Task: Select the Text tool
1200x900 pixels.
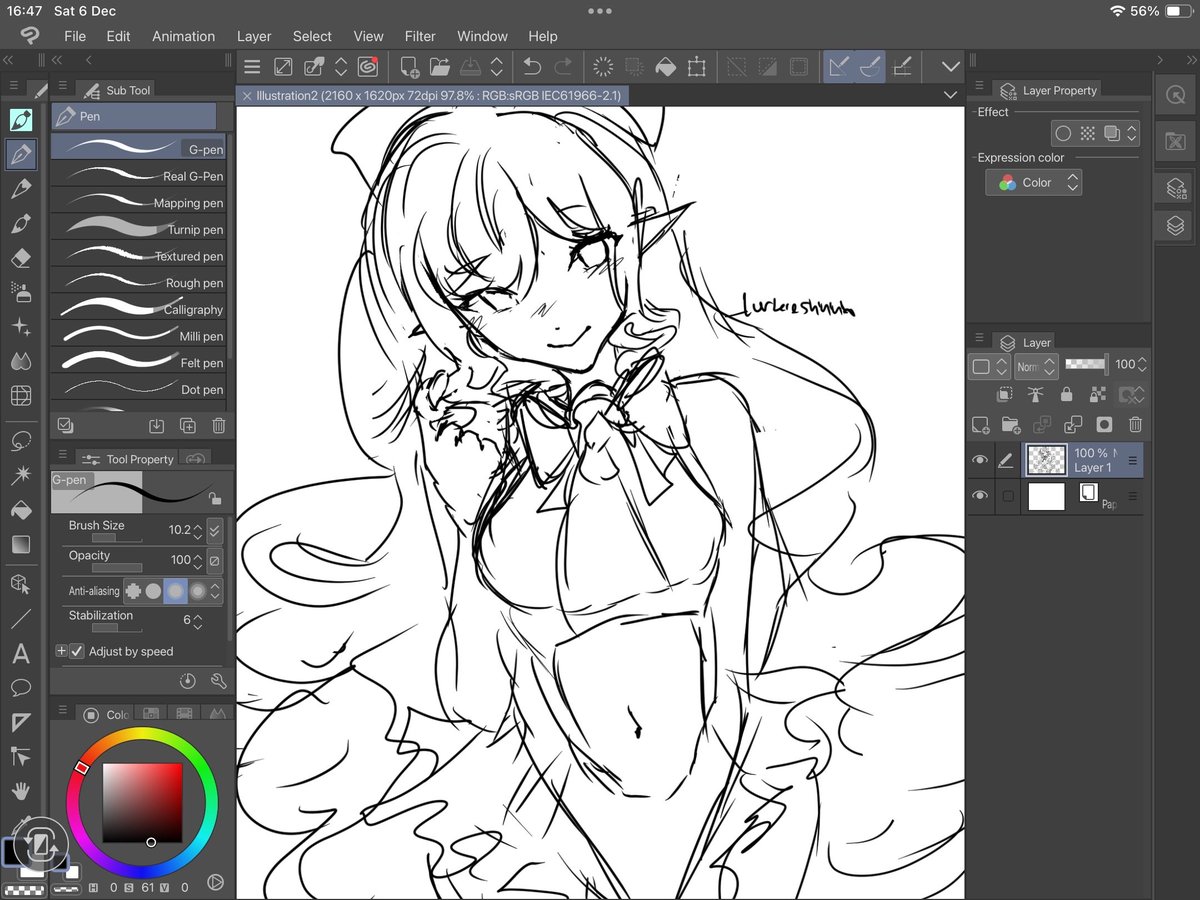Action: [x=20, y=655]
